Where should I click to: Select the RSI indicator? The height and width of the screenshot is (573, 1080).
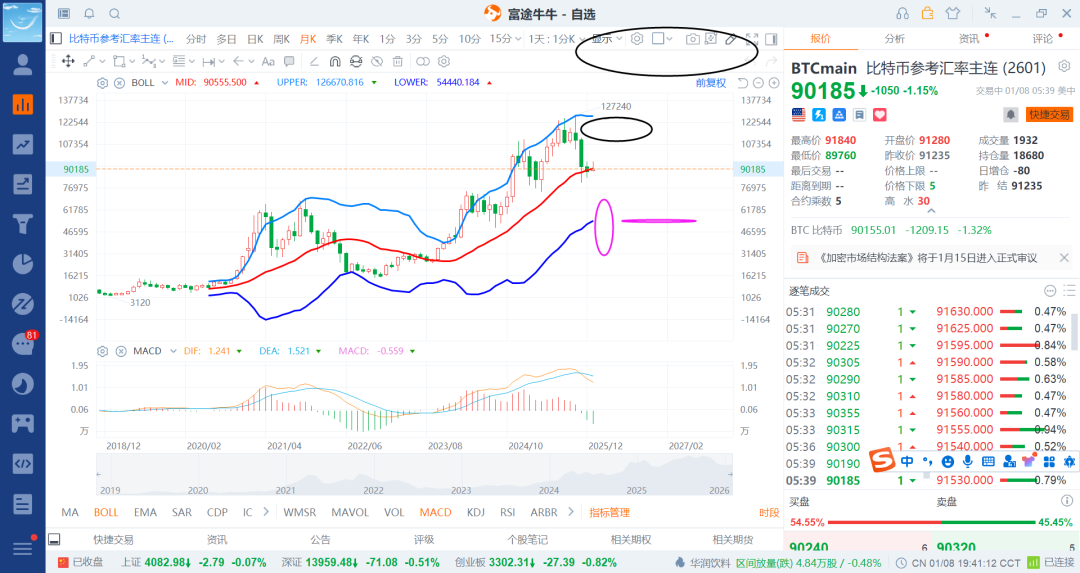tap(508, 512)
